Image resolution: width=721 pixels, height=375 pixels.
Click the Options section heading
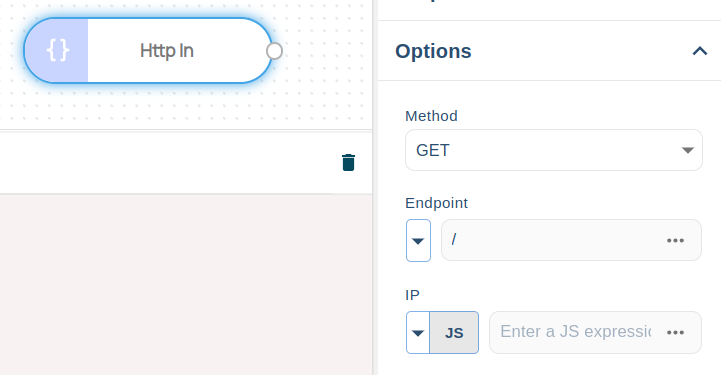[433, 51]
